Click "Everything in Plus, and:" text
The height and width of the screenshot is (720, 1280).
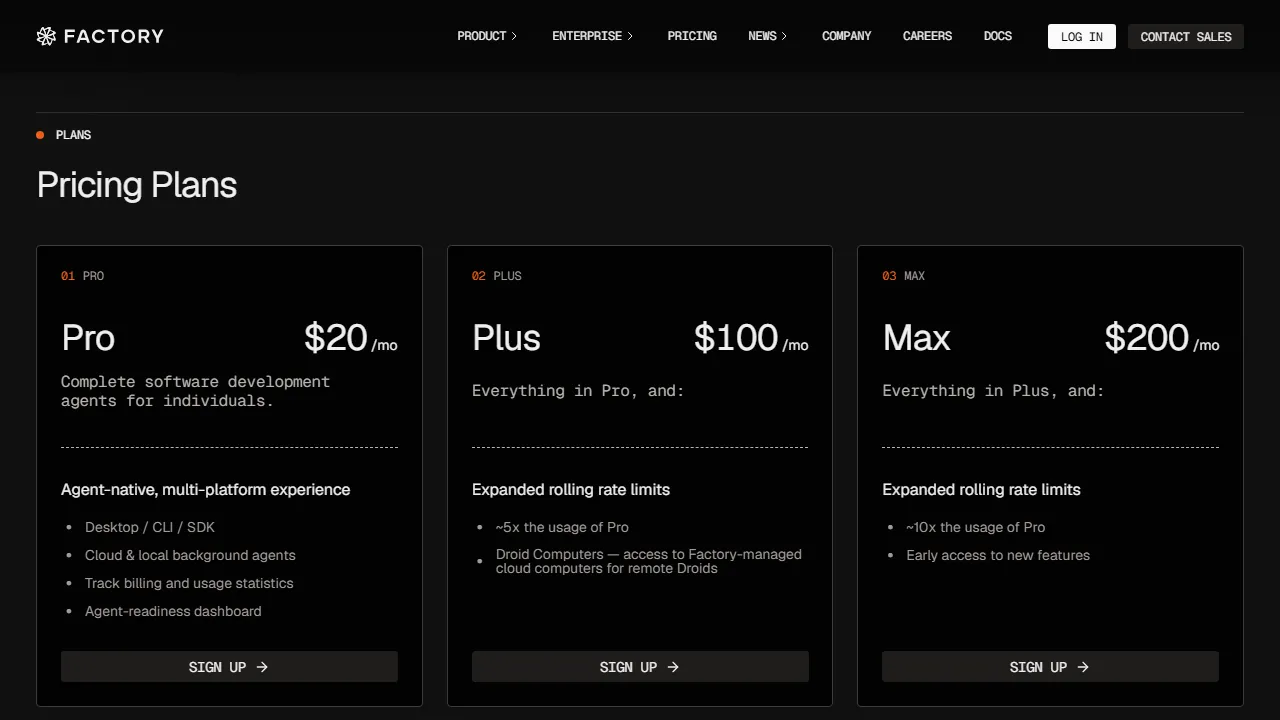993,391
